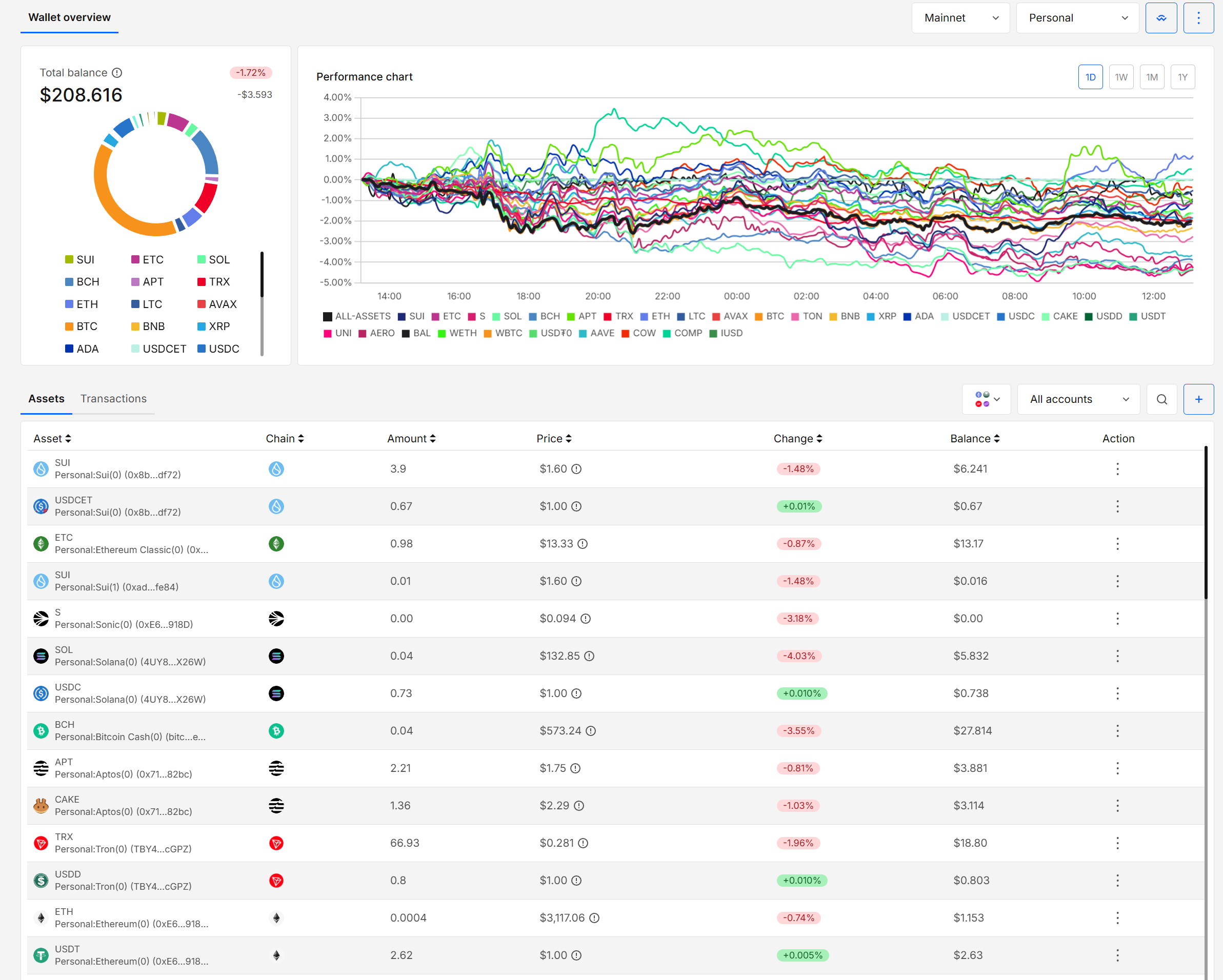Open the chain filter with token icons
1223x980 pixels.
coord(986,399)
